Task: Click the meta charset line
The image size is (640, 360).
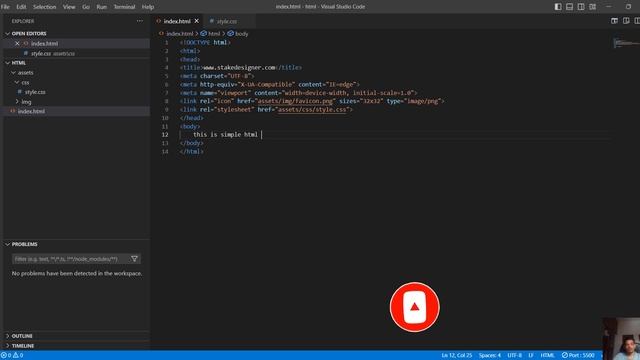Action: pos(217,76)
